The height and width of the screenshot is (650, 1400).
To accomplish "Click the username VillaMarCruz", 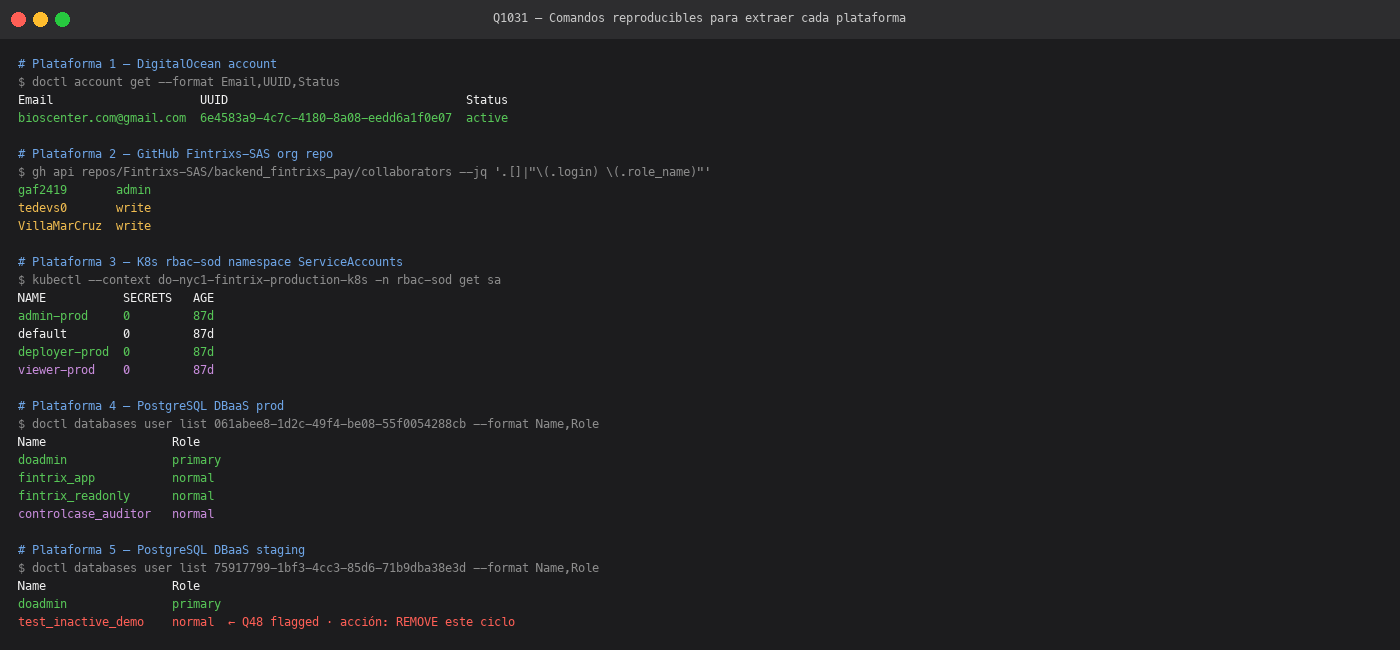I will point(60,226).
